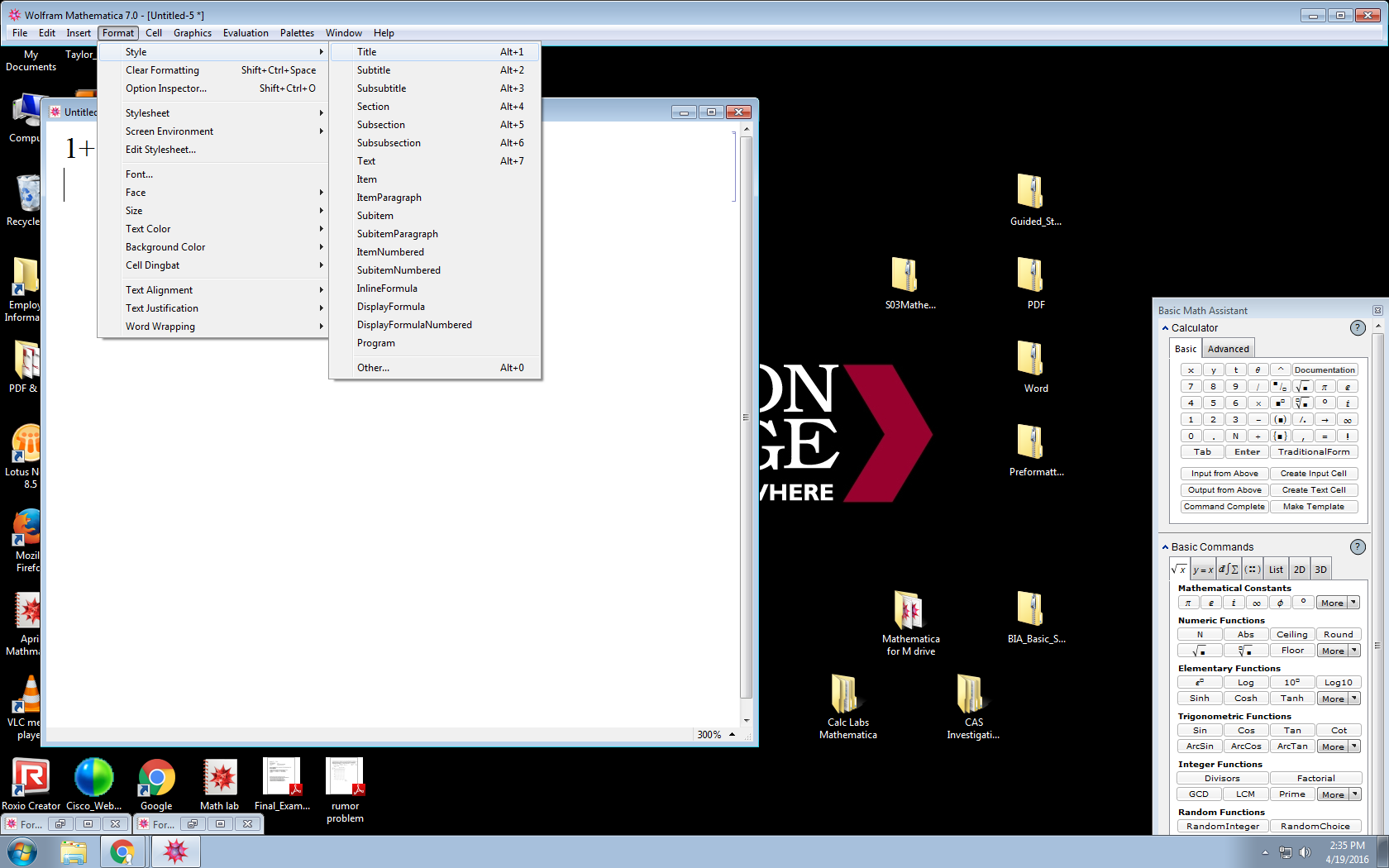The height and width of the screenshot is (868, 1389).
Task: Insert e-to-the-power exponential template
Action: pos(1200,682)
